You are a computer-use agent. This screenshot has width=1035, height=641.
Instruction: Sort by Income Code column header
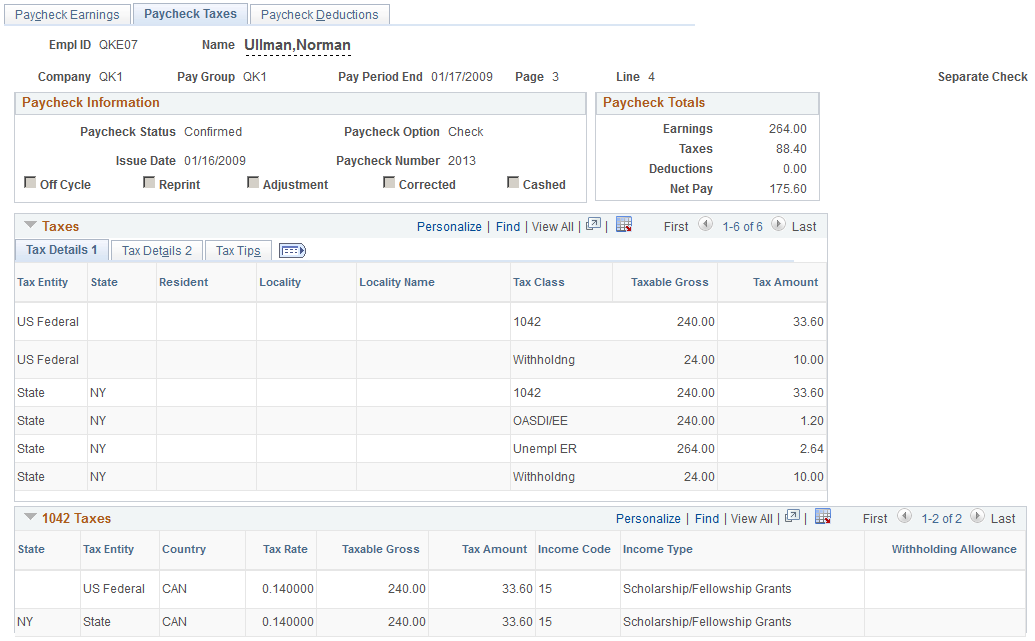pos(574,549)
